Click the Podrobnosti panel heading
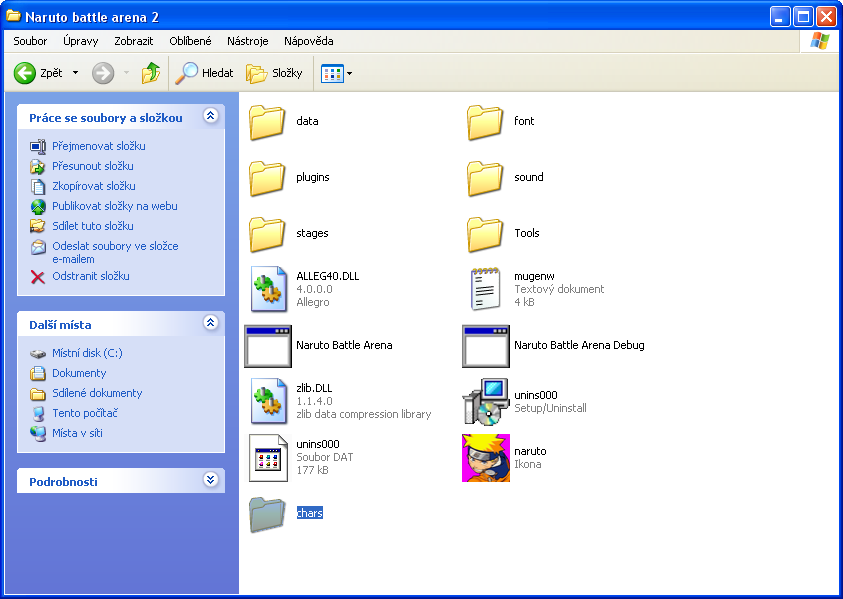 click(x=63, y=482)
